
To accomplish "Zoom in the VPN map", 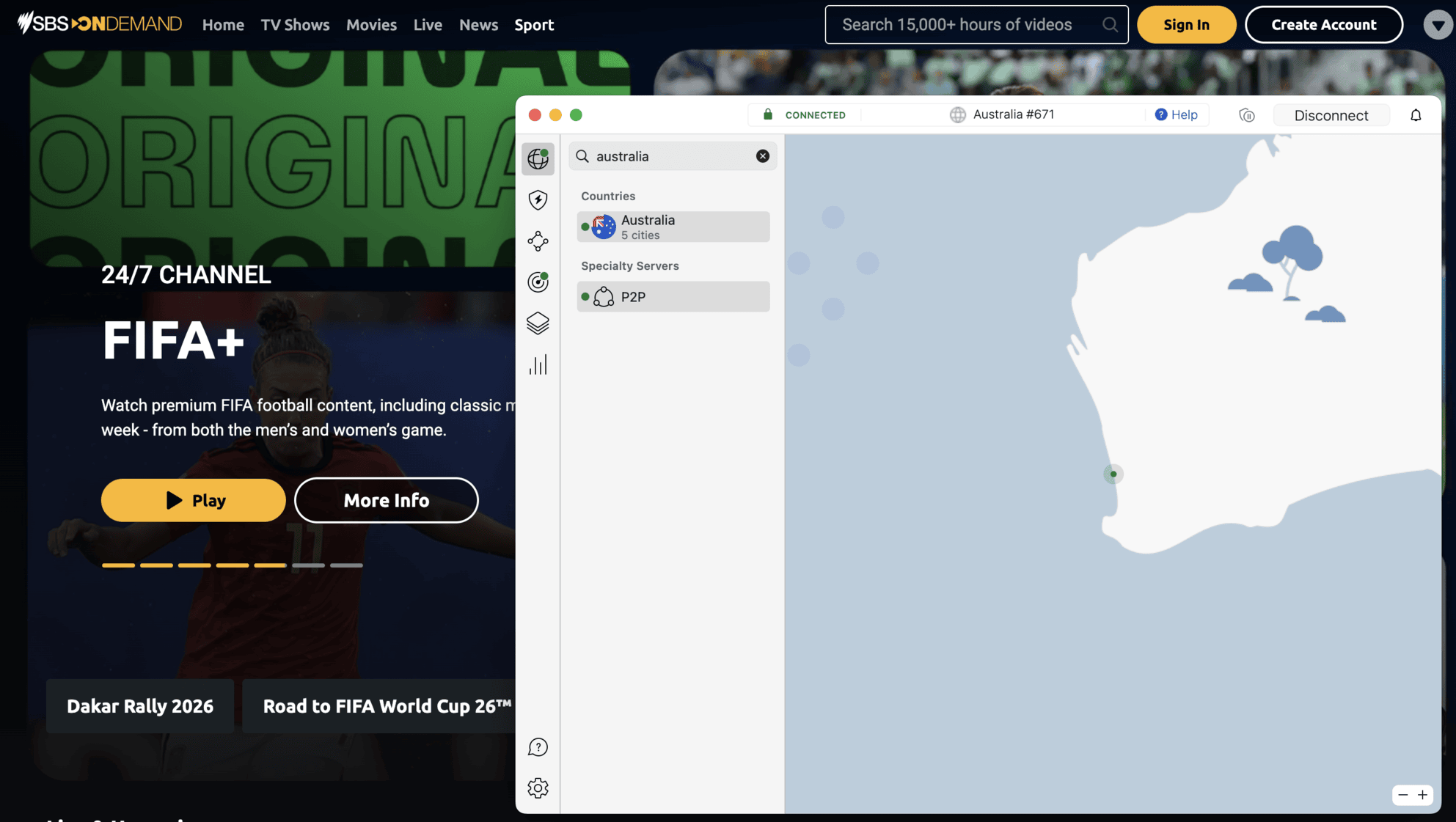I will click(1422, 795).
